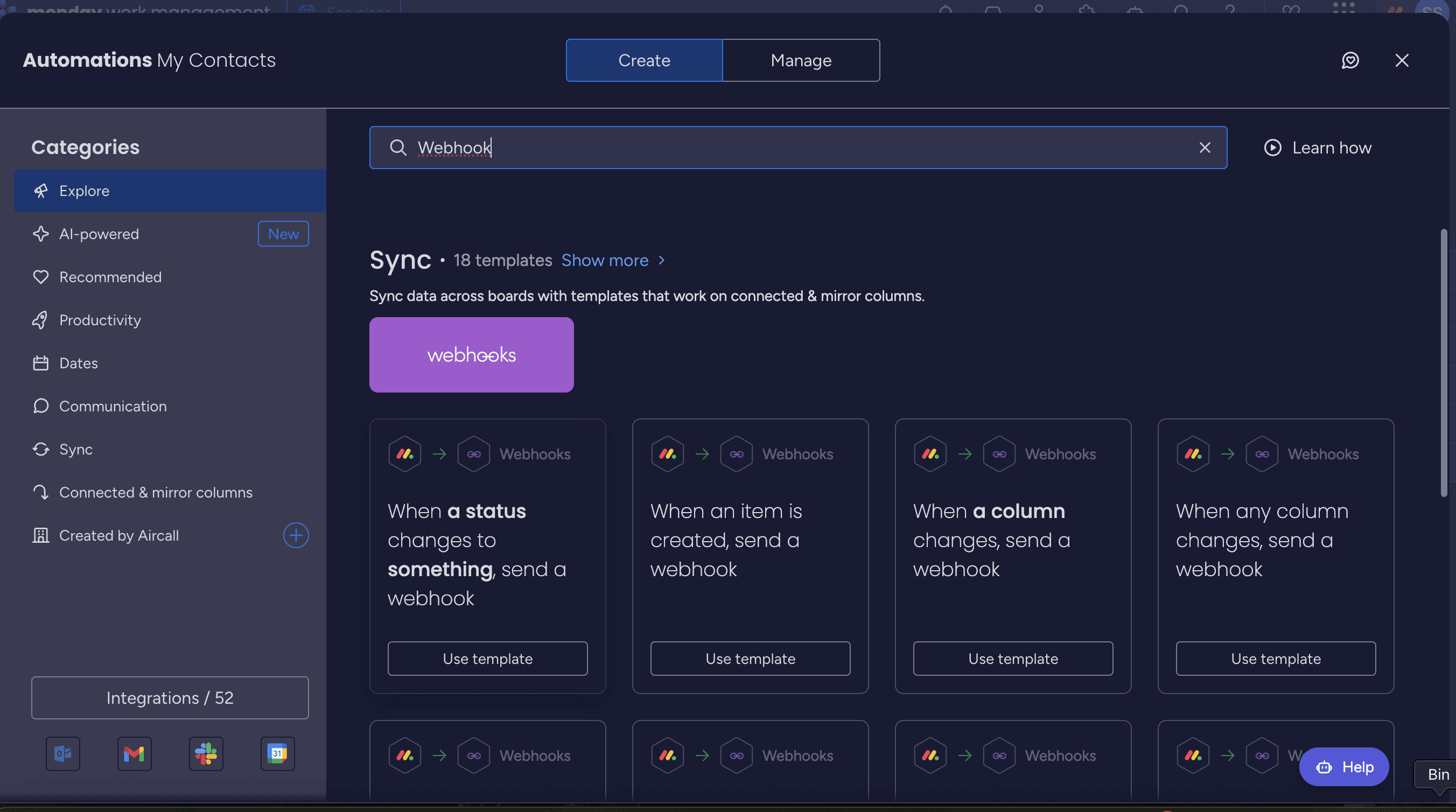Click the feedback chat bubble icon
The width and height of the screenshot is (1456, 812).
(x=1351, y=60)
